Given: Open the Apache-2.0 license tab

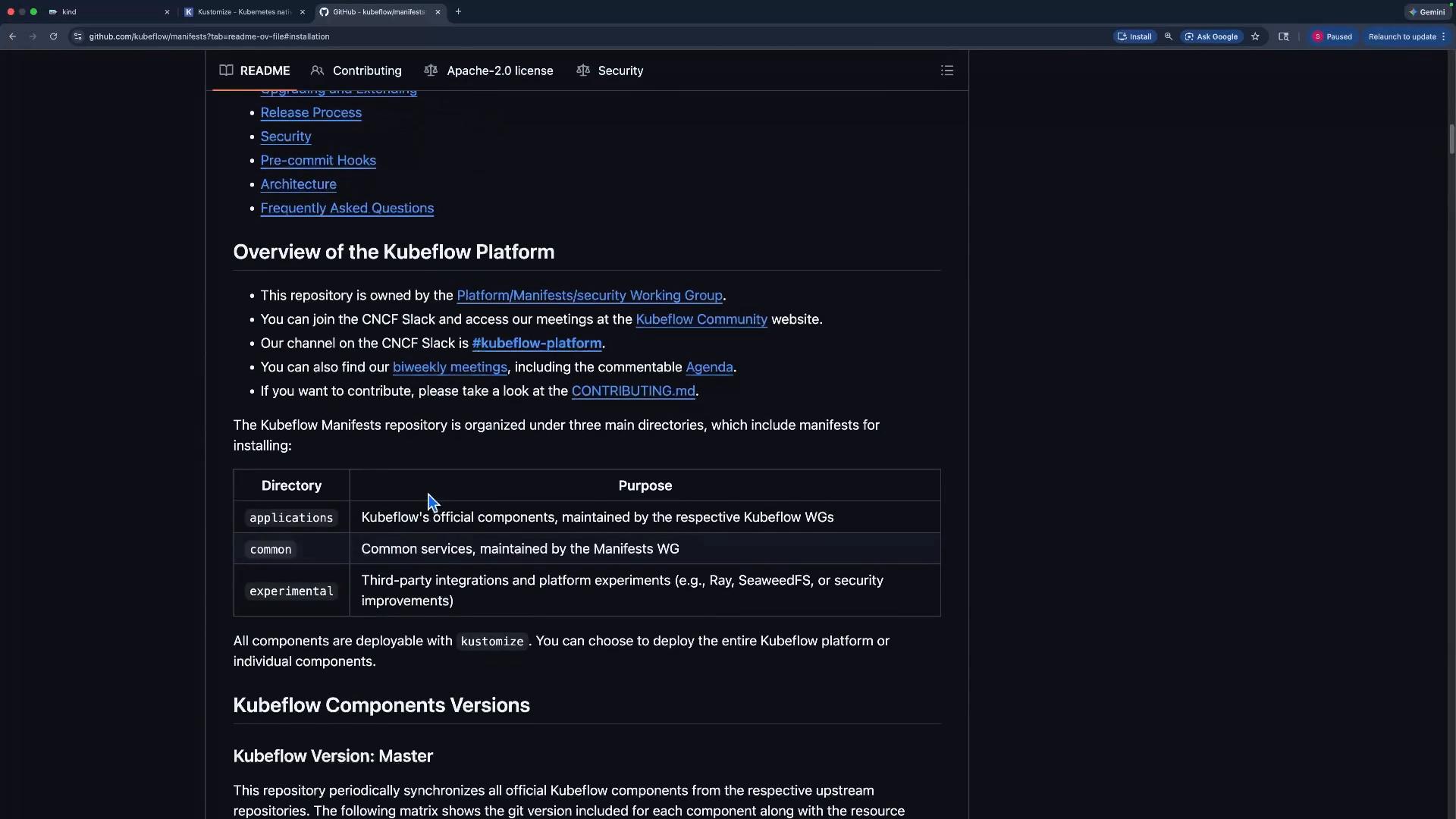Looking at the screenshot, I should point(489,71).
